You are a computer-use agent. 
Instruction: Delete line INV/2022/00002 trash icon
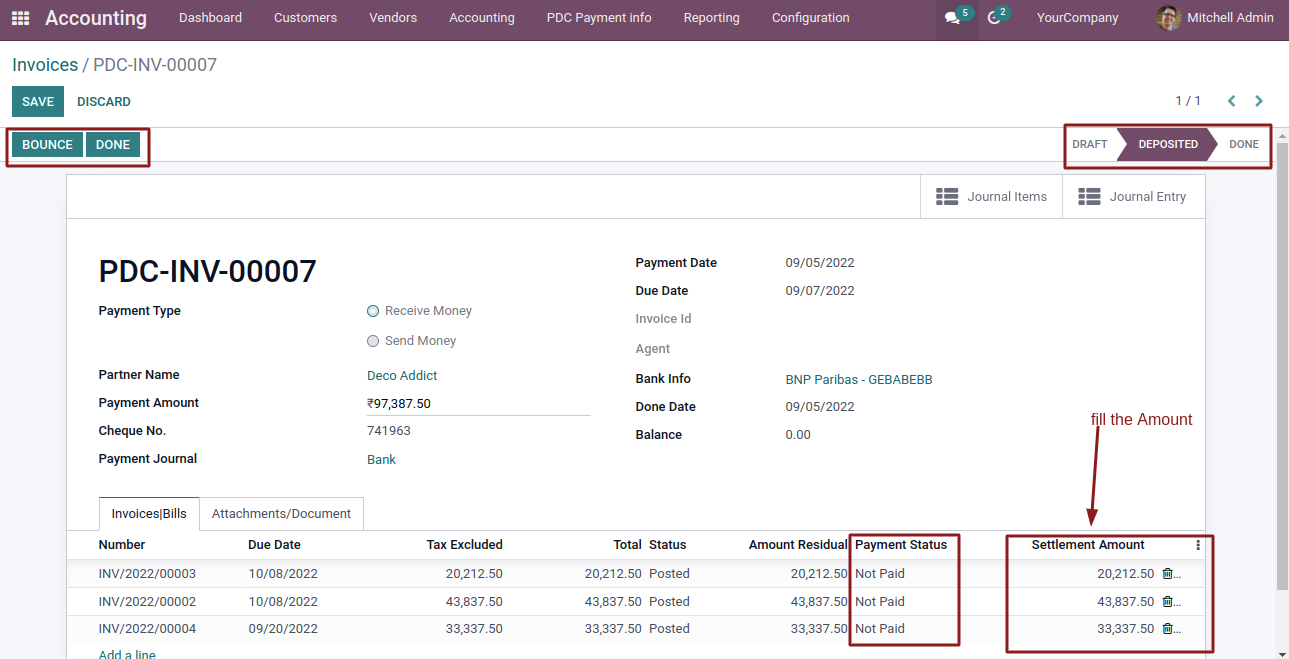click(1167, 602)
